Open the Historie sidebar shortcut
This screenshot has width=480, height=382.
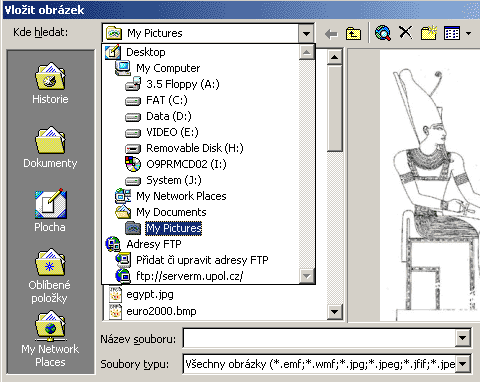[50, 83]
